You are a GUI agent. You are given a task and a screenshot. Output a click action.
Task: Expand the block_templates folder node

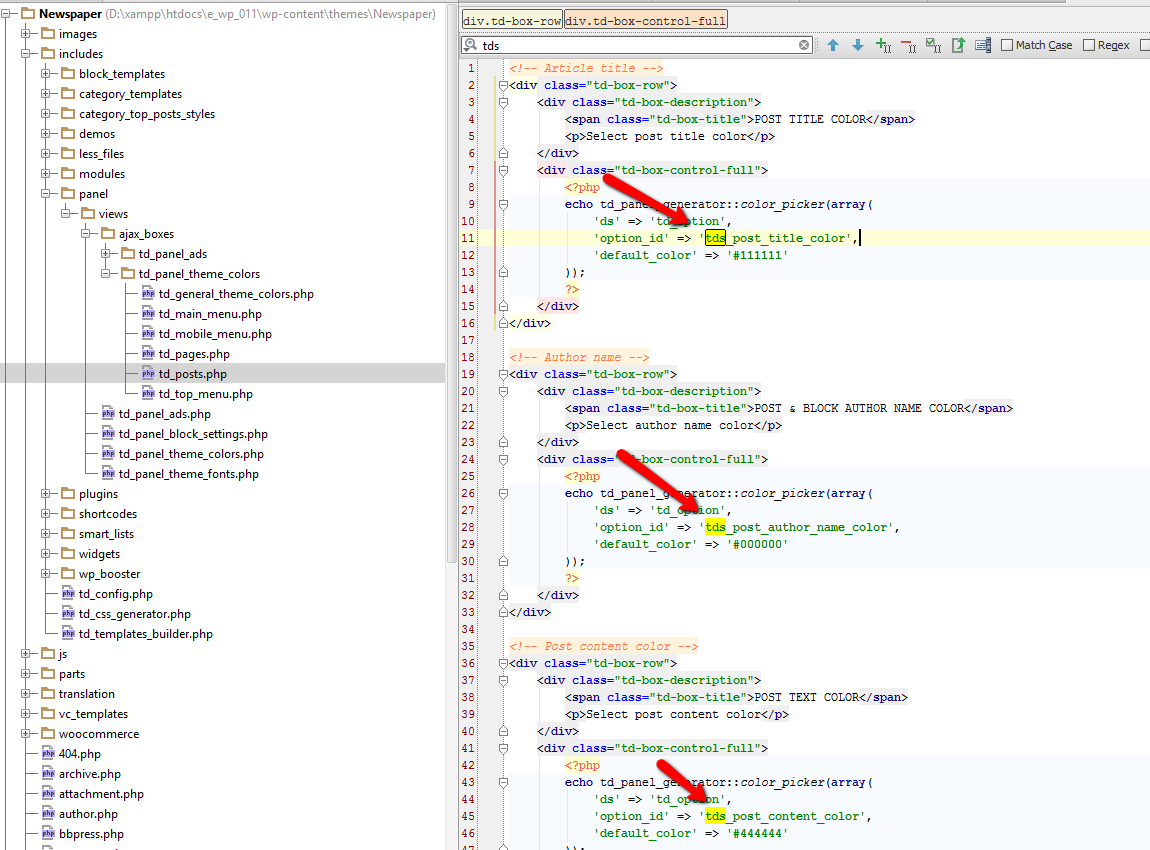45,73
